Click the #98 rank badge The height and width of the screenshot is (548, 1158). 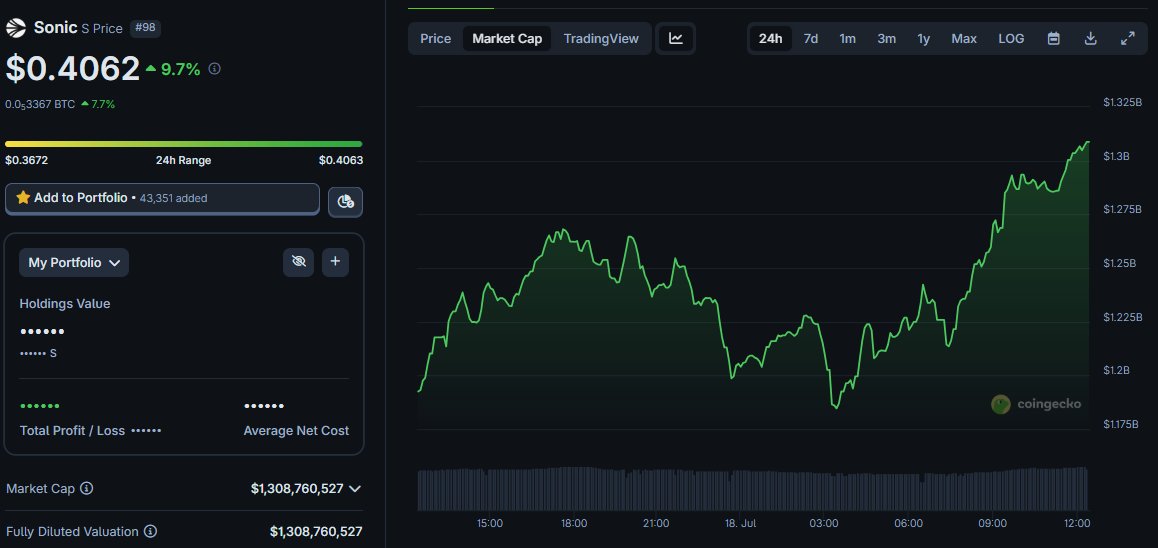tap(145, 28)
